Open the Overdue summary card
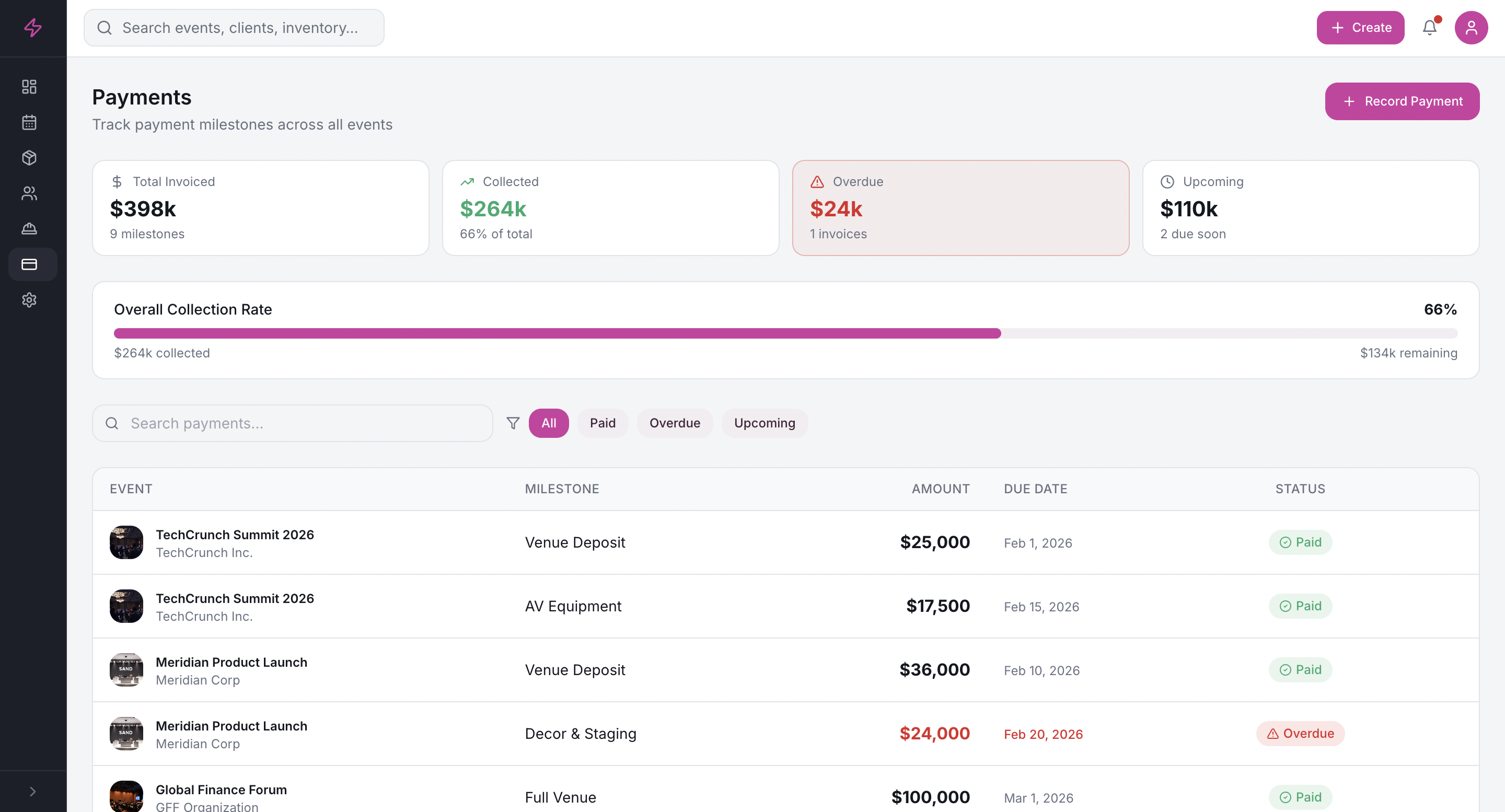 pos(960,208)
